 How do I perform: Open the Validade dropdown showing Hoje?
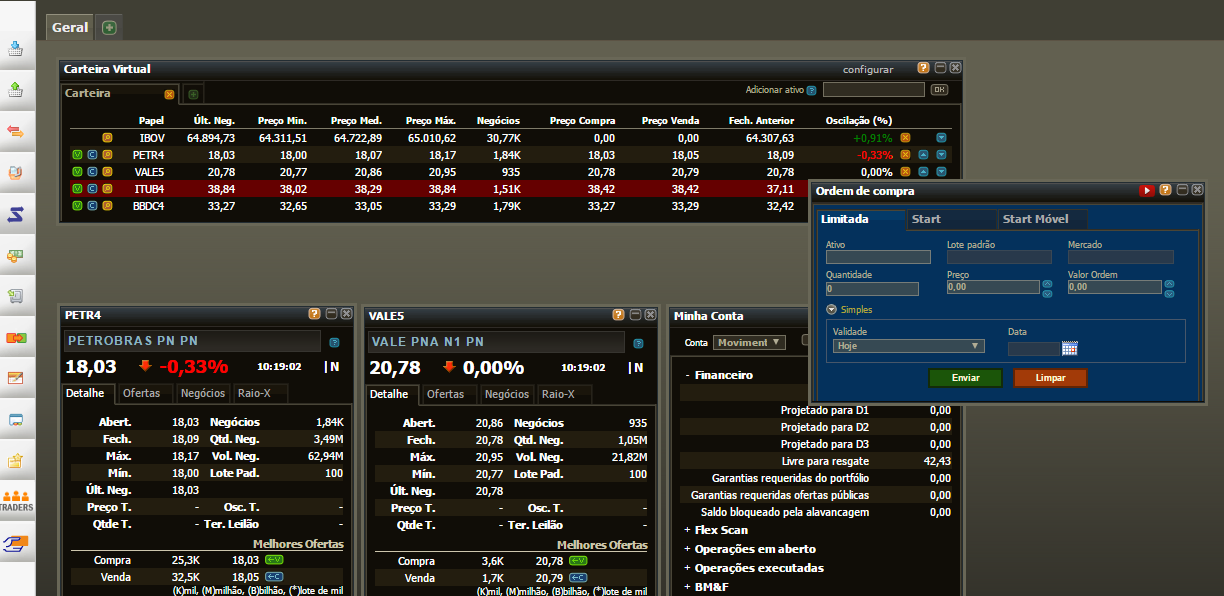pyautogui.click(x=908, y=346)
